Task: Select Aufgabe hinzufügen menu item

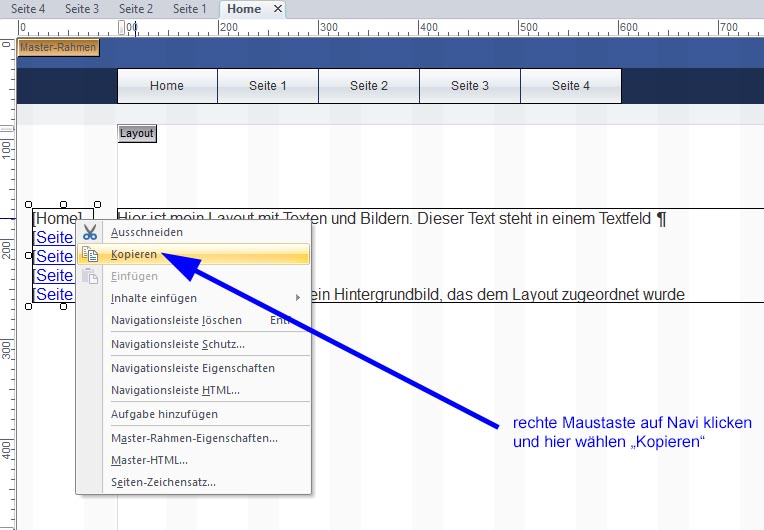Action: pos(164,414)
